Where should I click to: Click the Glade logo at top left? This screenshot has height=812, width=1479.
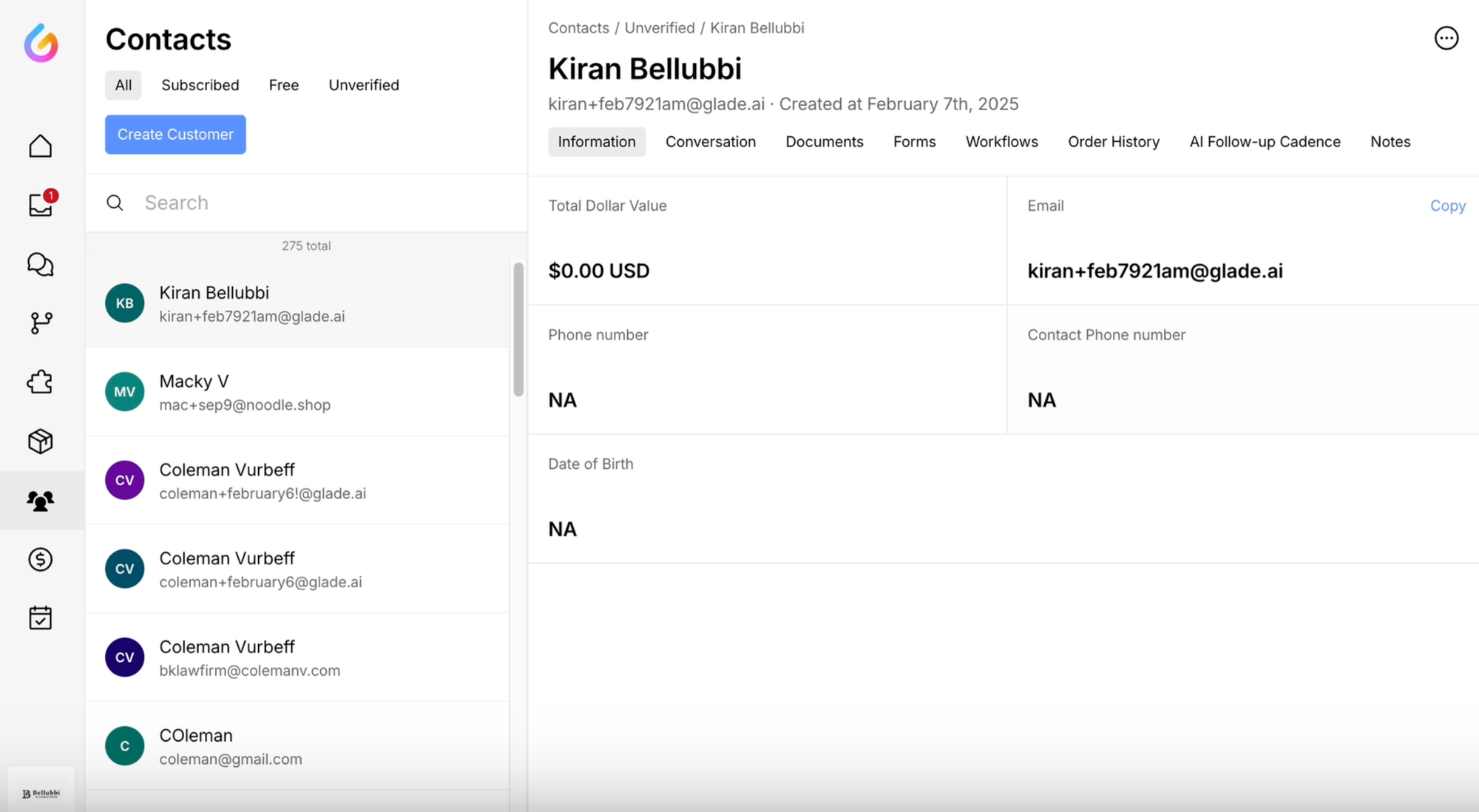(41, 43)
